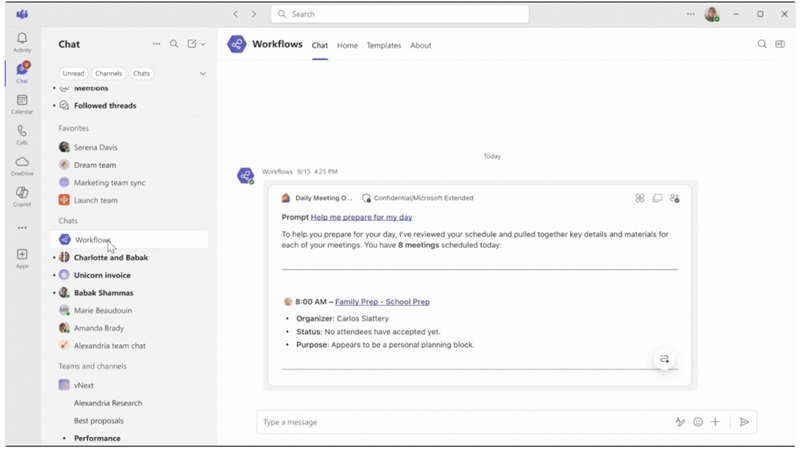Click the Type a message field
Image resolution: width=800 pixels, height=449 pixels.
click(x=460, y=422)
